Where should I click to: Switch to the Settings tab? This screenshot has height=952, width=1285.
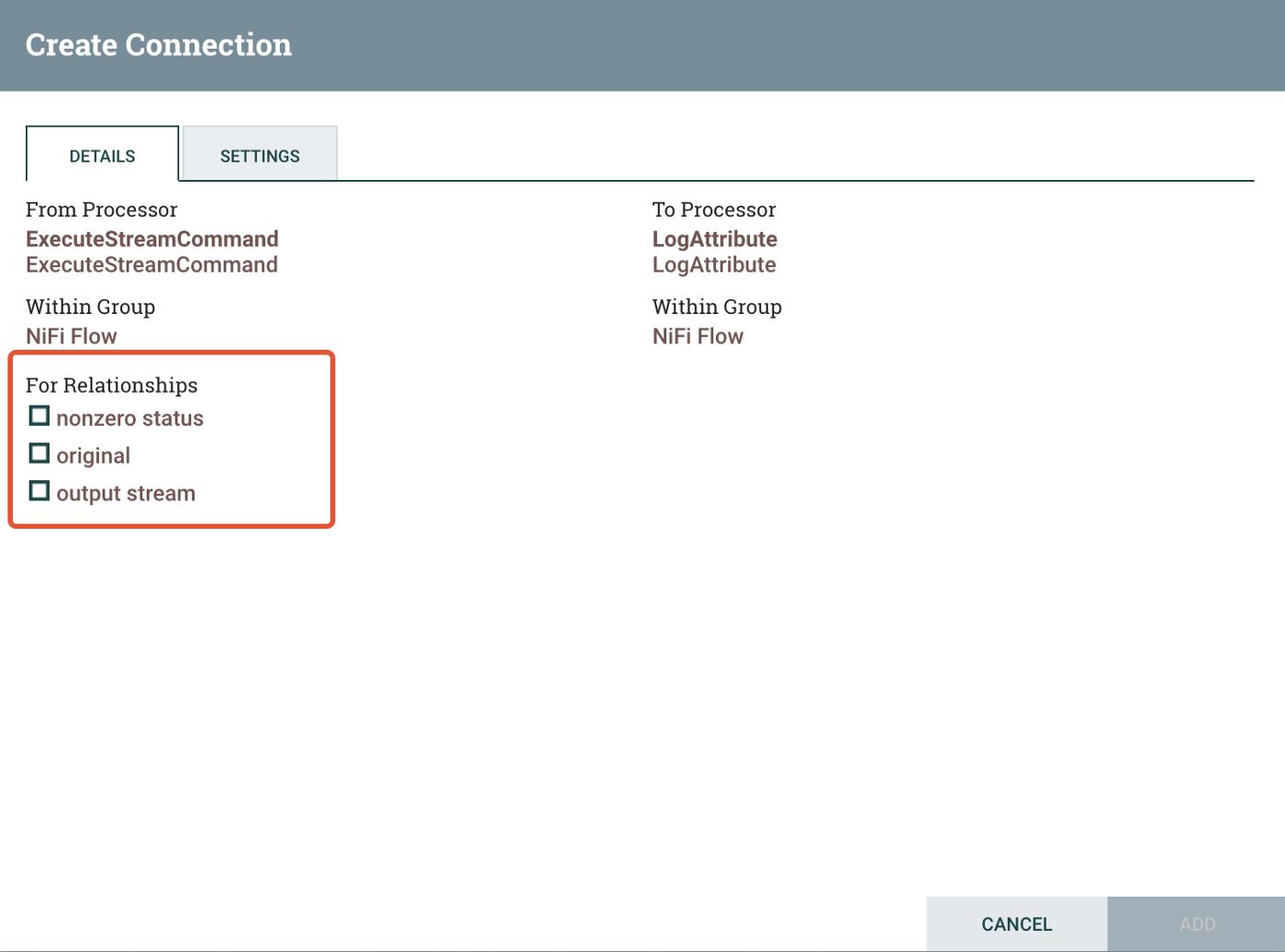(260, 155)
